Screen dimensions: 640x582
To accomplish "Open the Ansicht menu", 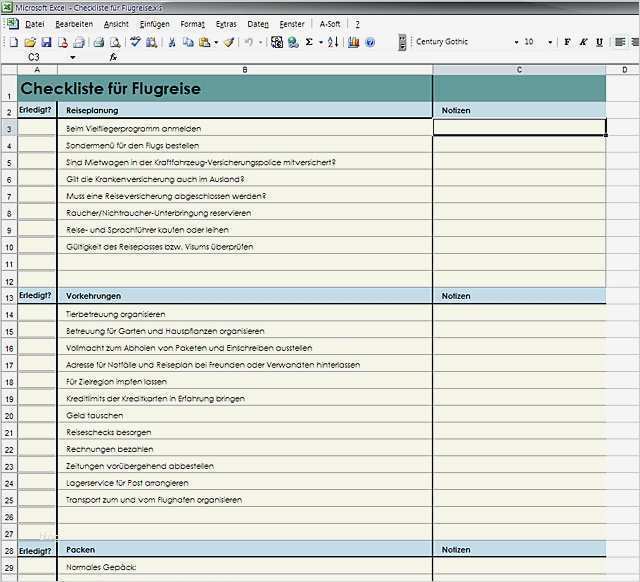I will coord(116,24).
